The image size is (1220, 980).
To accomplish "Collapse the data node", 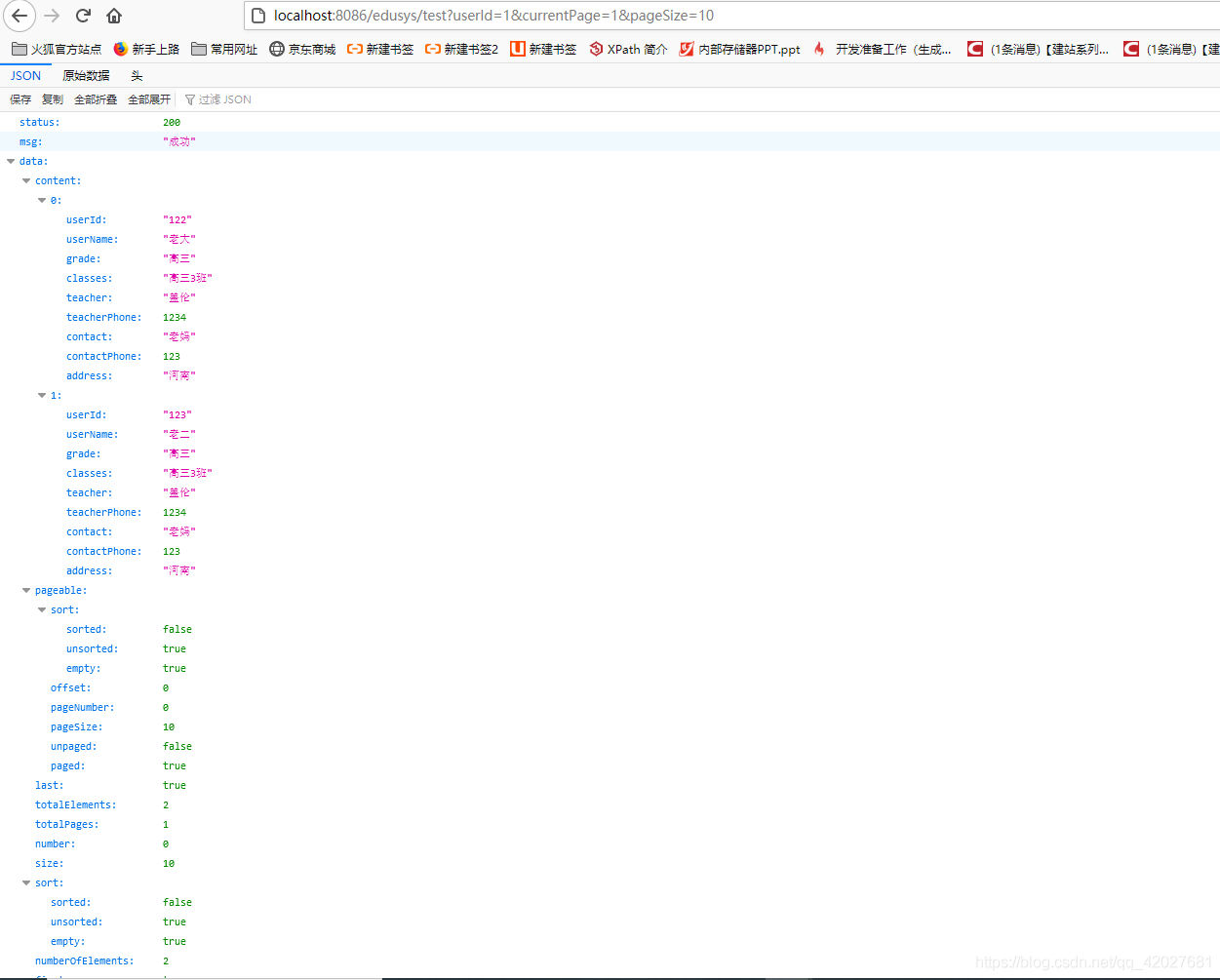I will tap(11, 161).
